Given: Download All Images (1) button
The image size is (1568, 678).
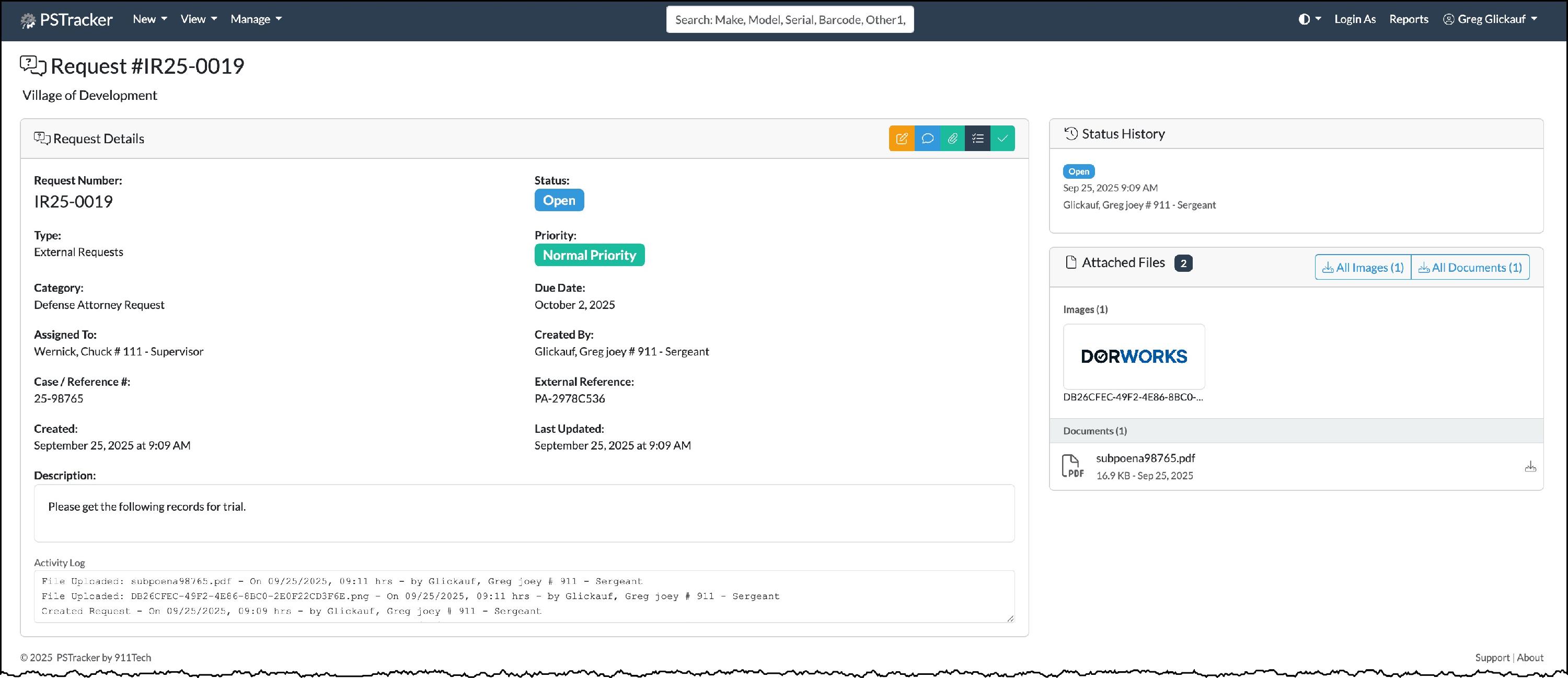Looking at the screenshot, I should [1363, 268].
